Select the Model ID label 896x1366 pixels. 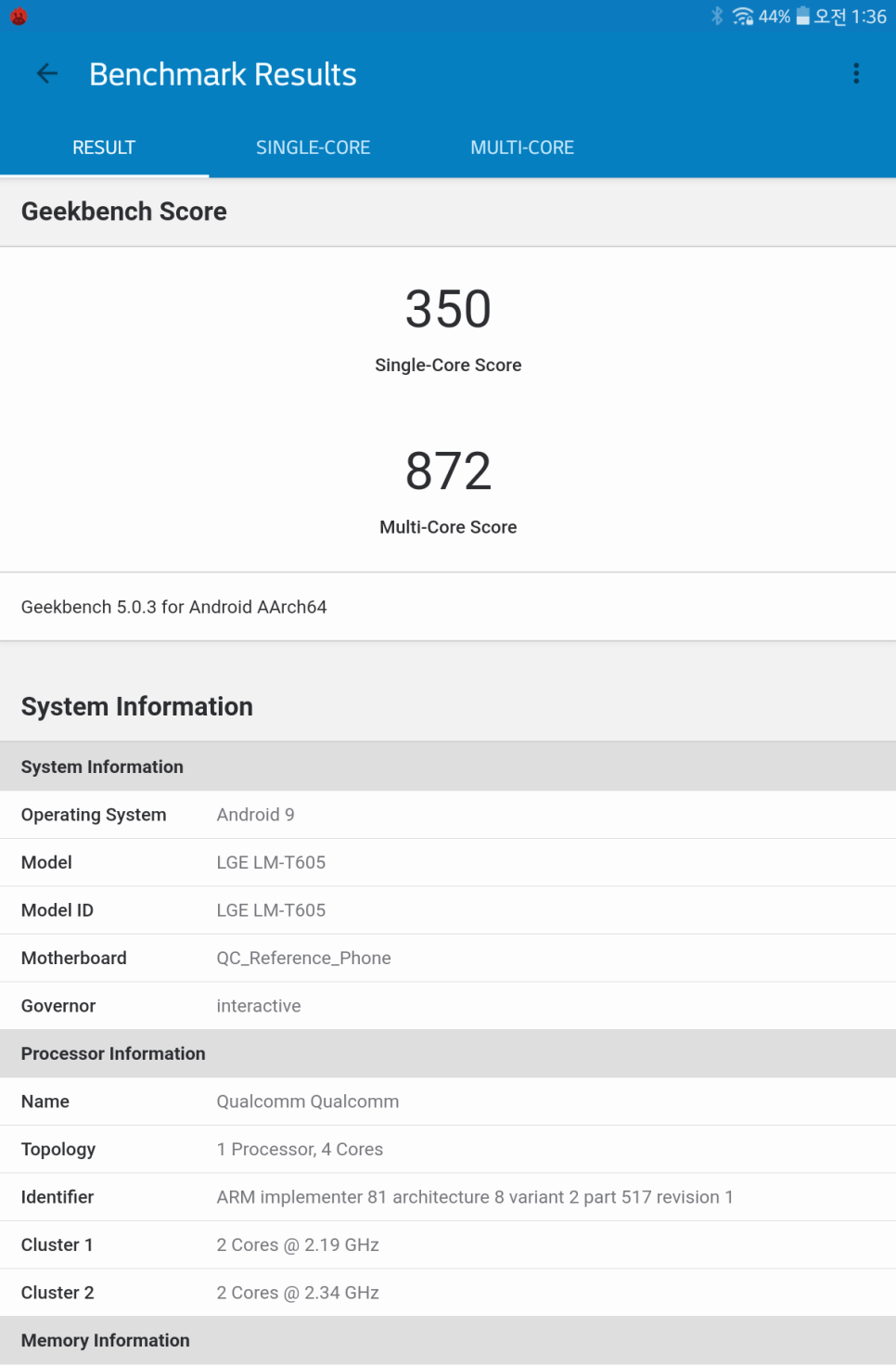(x=58, y=910)
